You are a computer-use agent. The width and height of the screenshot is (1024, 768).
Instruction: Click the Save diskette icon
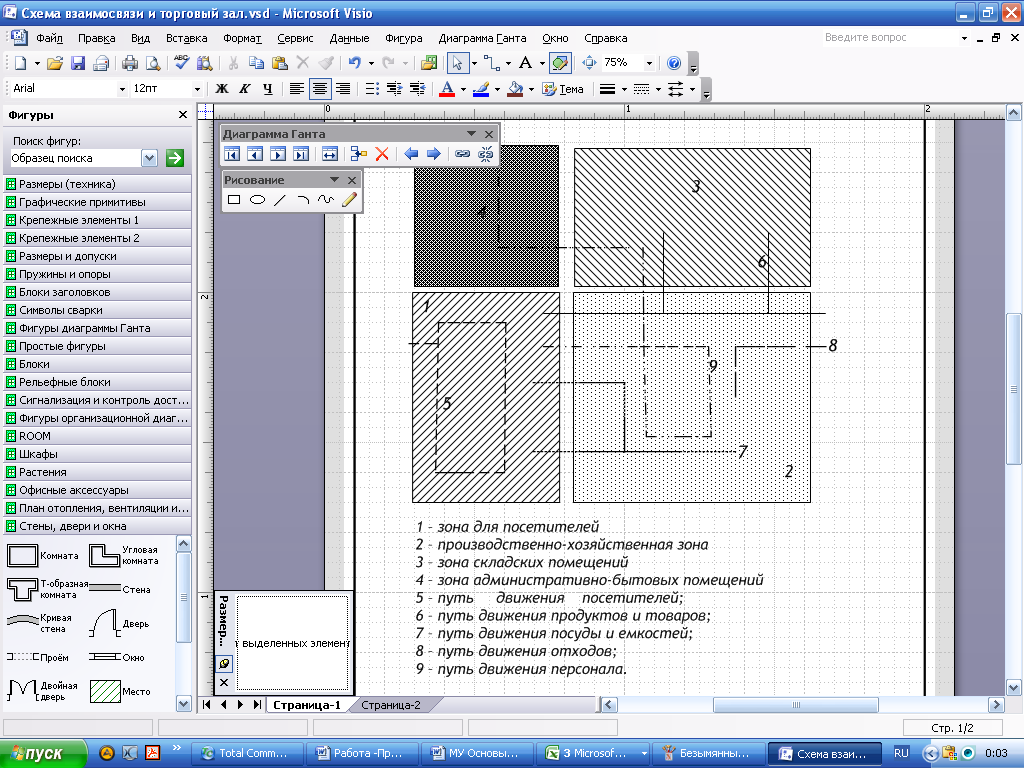point(78,63)
